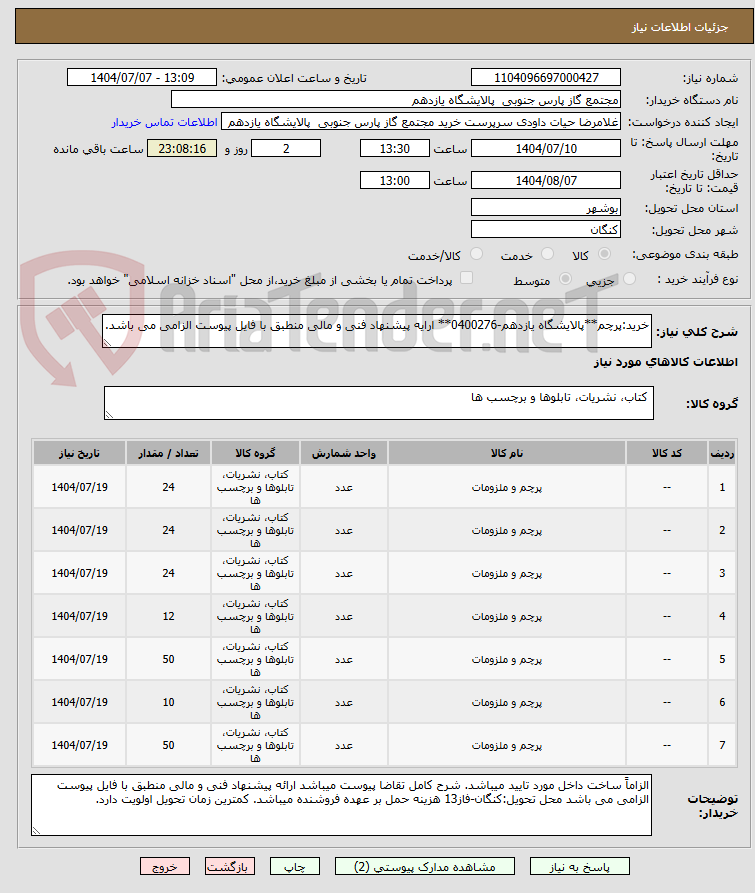Click quantity 50 in row 5

[x=169, y=659]
